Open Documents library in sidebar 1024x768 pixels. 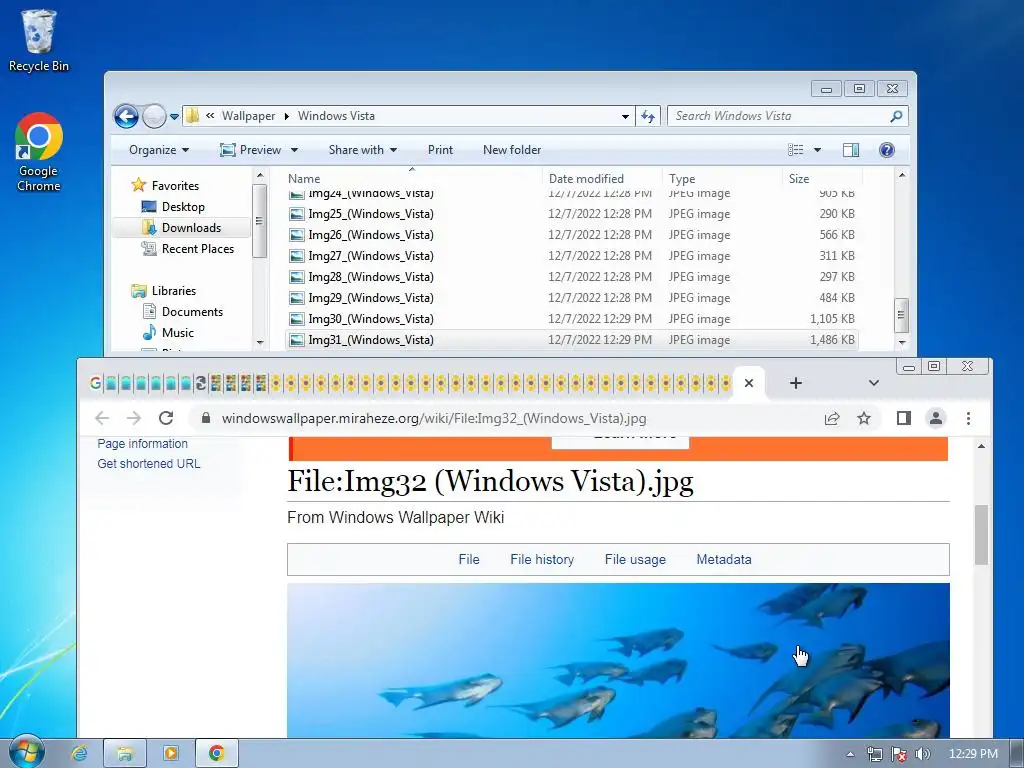click(x=192, y=312)
